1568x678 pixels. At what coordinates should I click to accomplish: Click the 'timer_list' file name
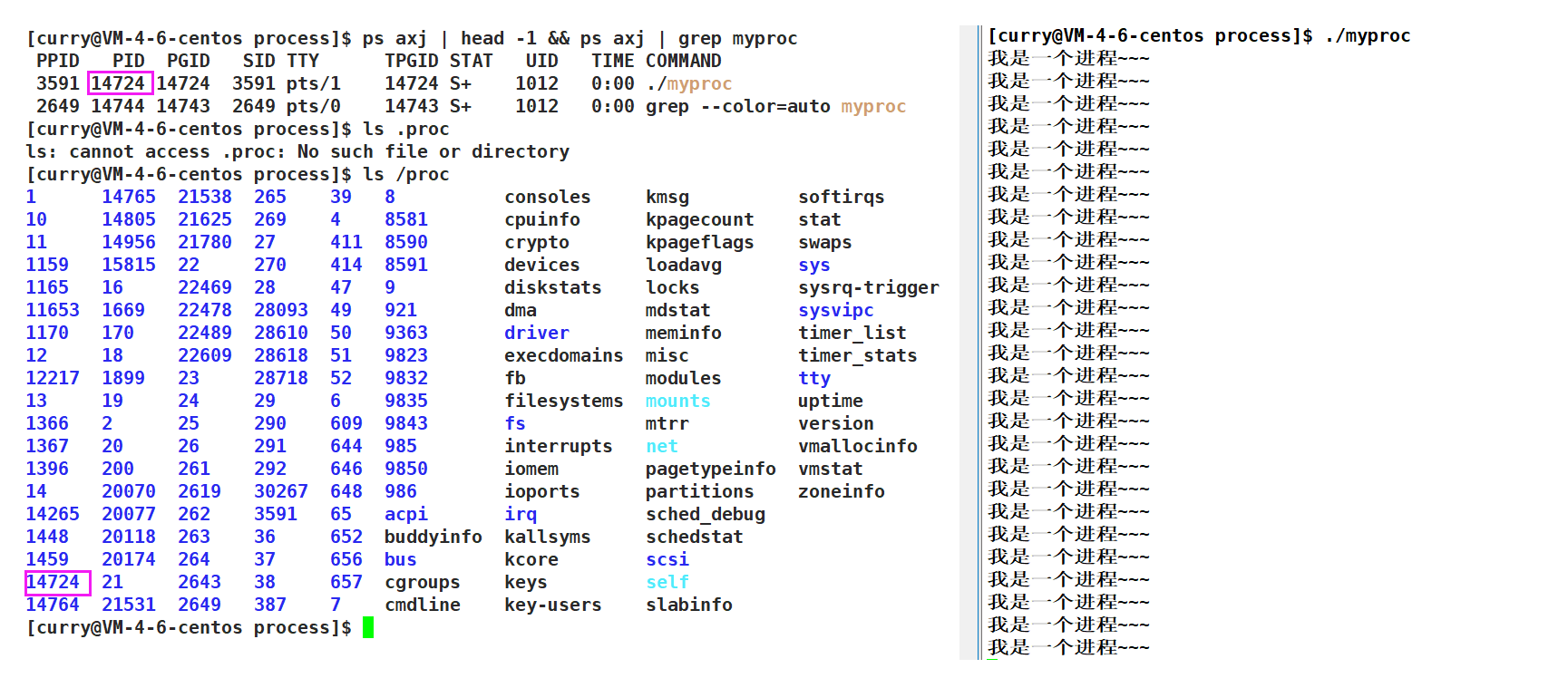pos(852,334)
